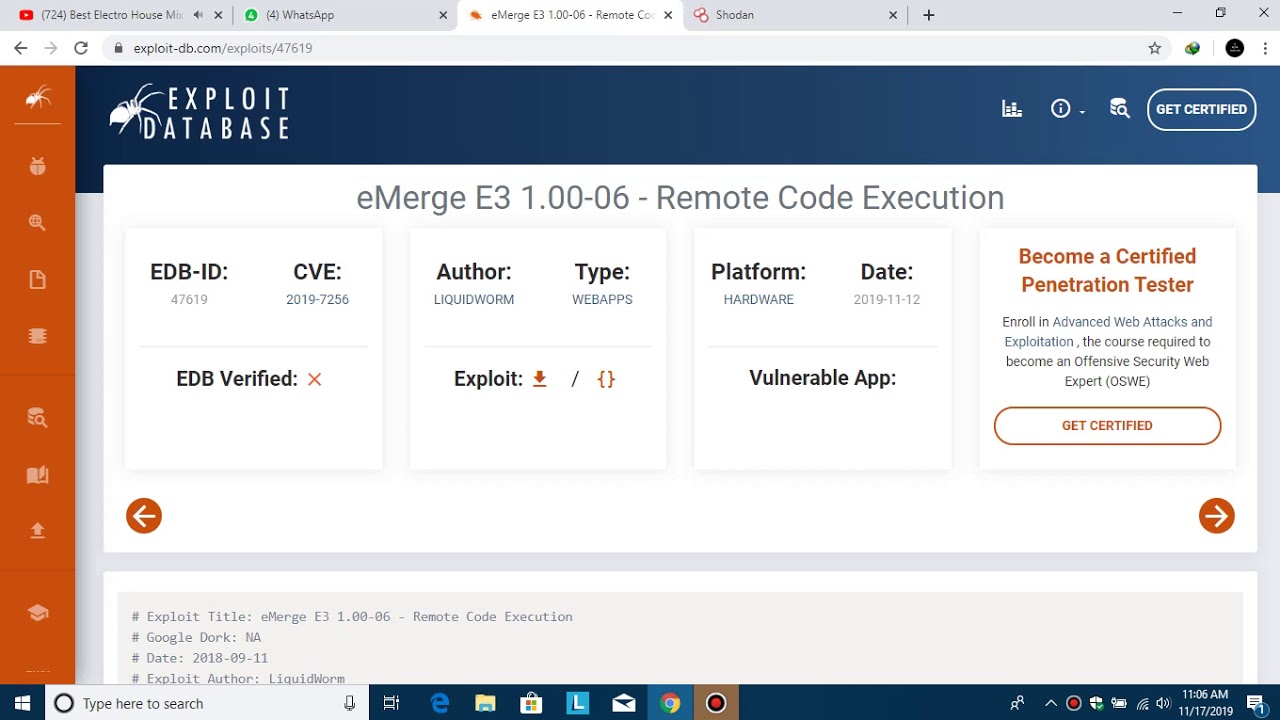Open the Windows Start menu
Screen dimensions: 1280x720
click(22, 703)
